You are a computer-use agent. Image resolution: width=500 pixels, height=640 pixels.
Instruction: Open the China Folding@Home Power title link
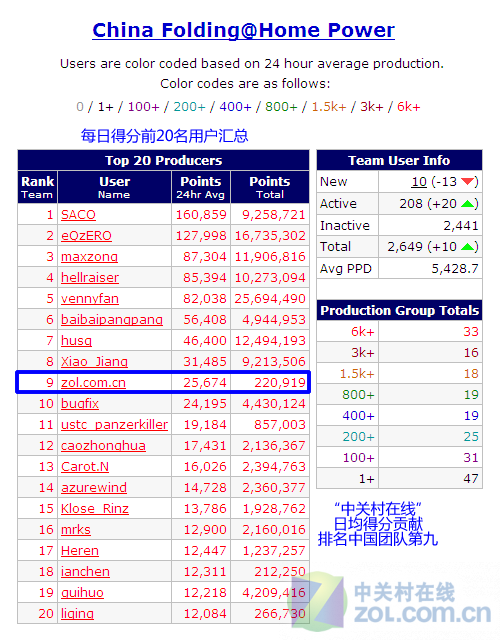pyautogui.click(x=243, y=31)
